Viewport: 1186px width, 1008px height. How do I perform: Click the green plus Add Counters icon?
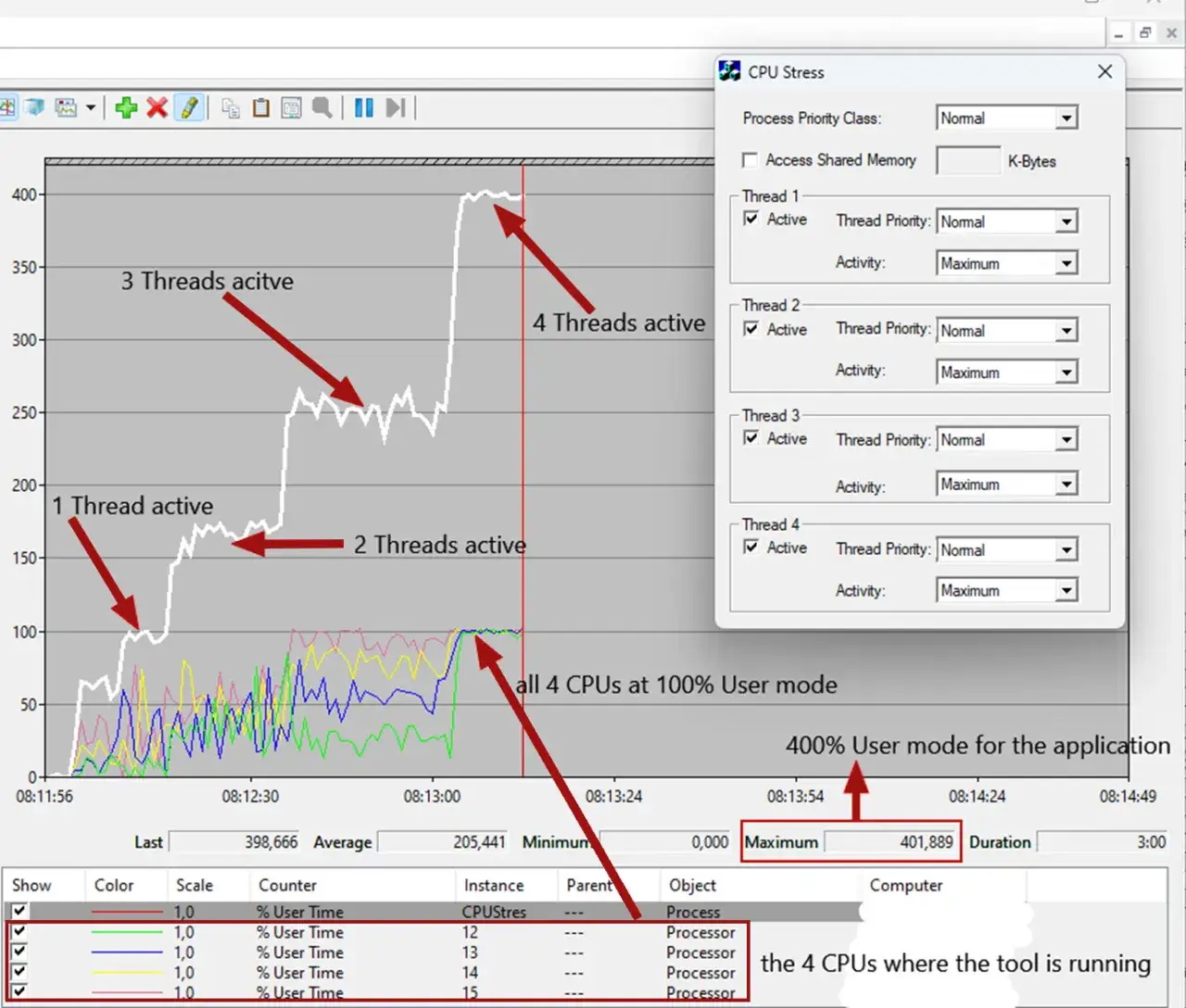point(126,107)
